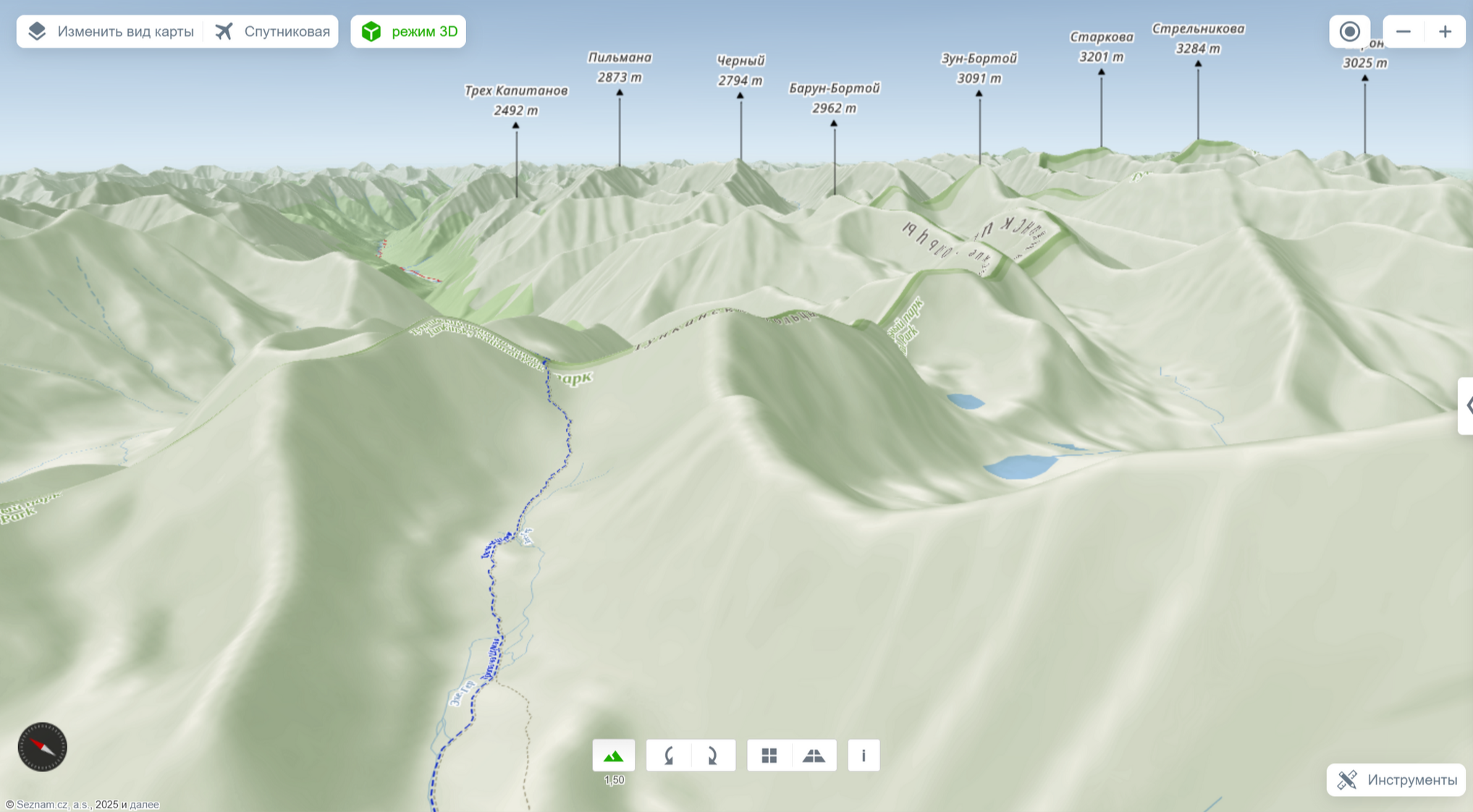Open the 3D info button

[863, 756]
